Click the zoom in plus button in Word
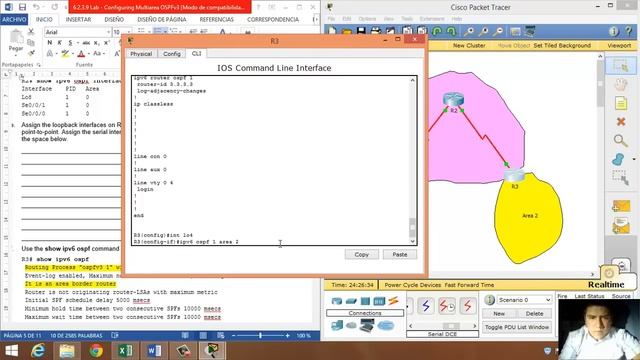Screen dimensions: 640x360 [x=287, y=336]
